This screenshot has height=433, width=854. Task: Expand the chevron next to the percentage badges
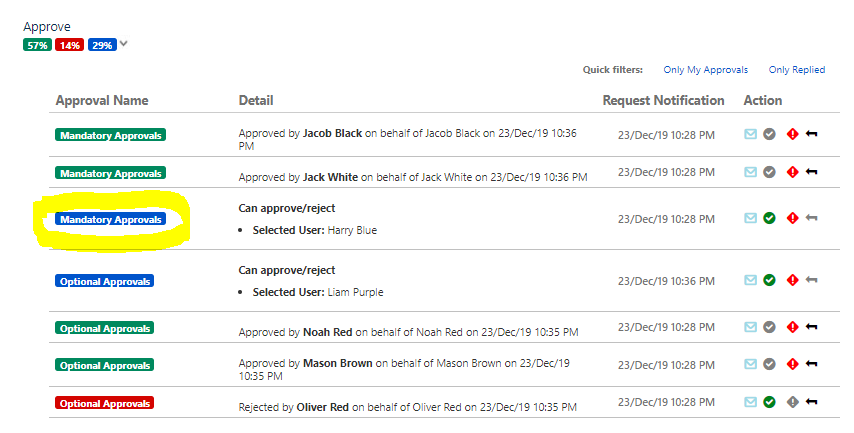[x=124, y=44]
